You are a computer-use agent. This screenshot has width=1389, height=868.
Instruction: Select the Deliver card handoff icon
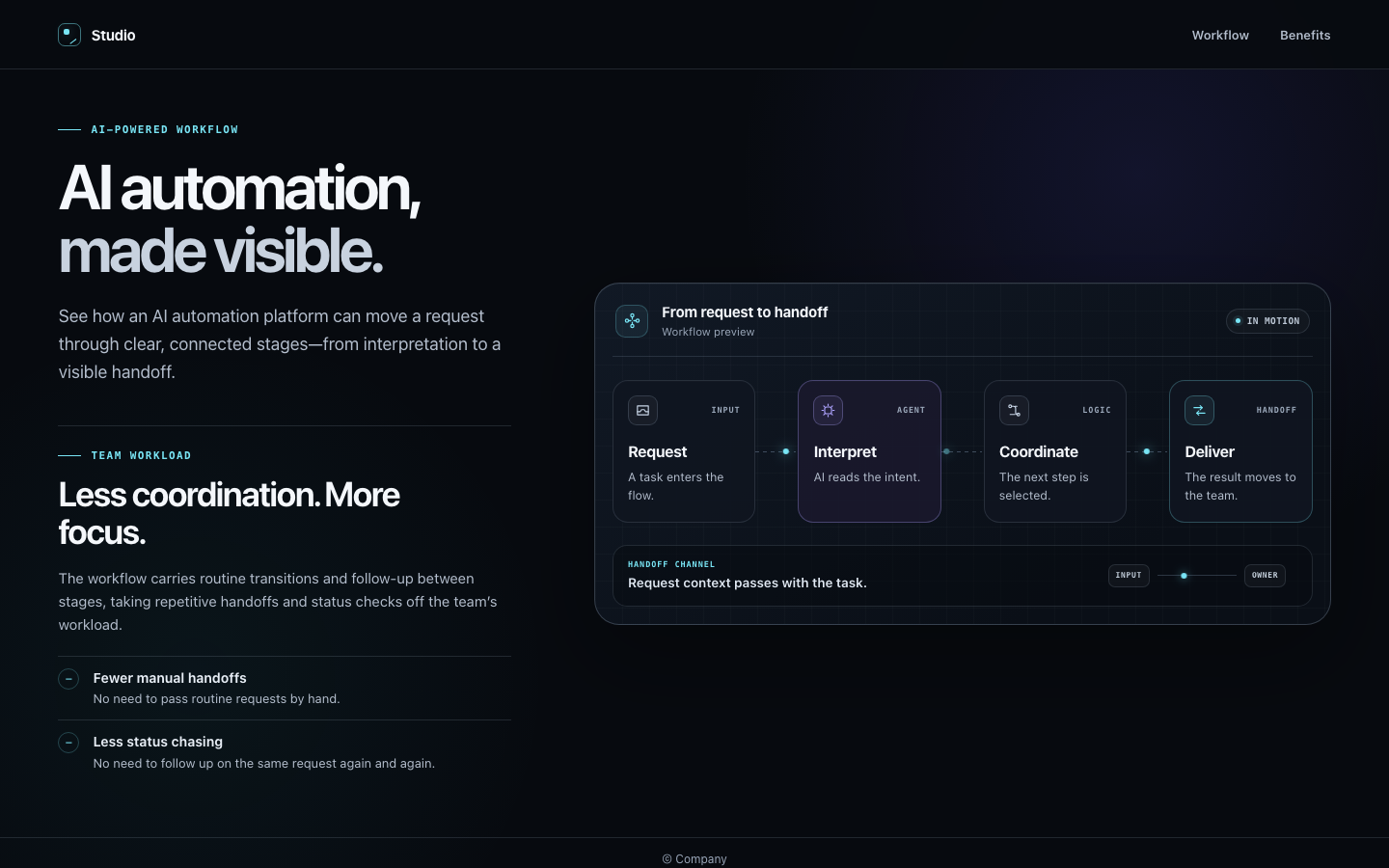(1199, 411)
